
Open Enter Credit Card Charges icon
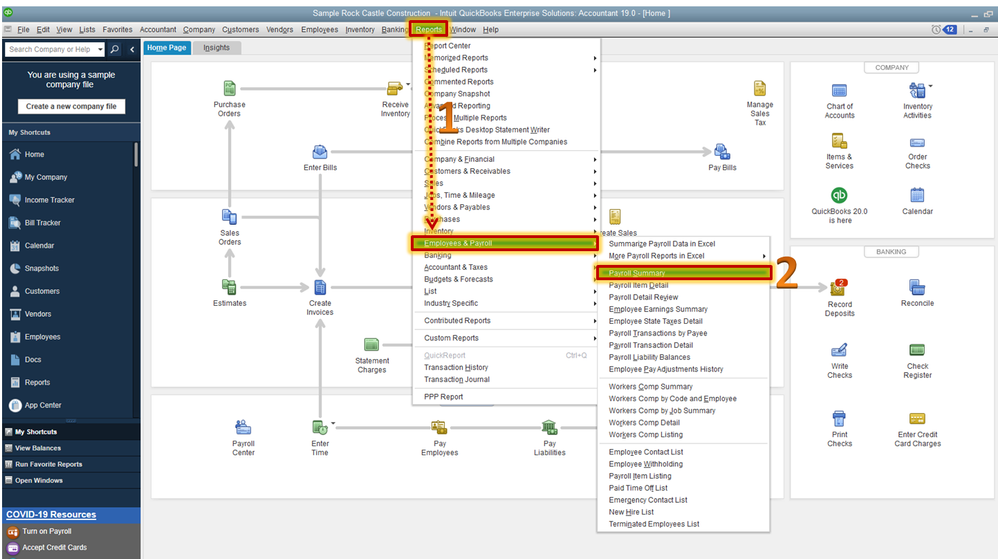tap(917, 418)
